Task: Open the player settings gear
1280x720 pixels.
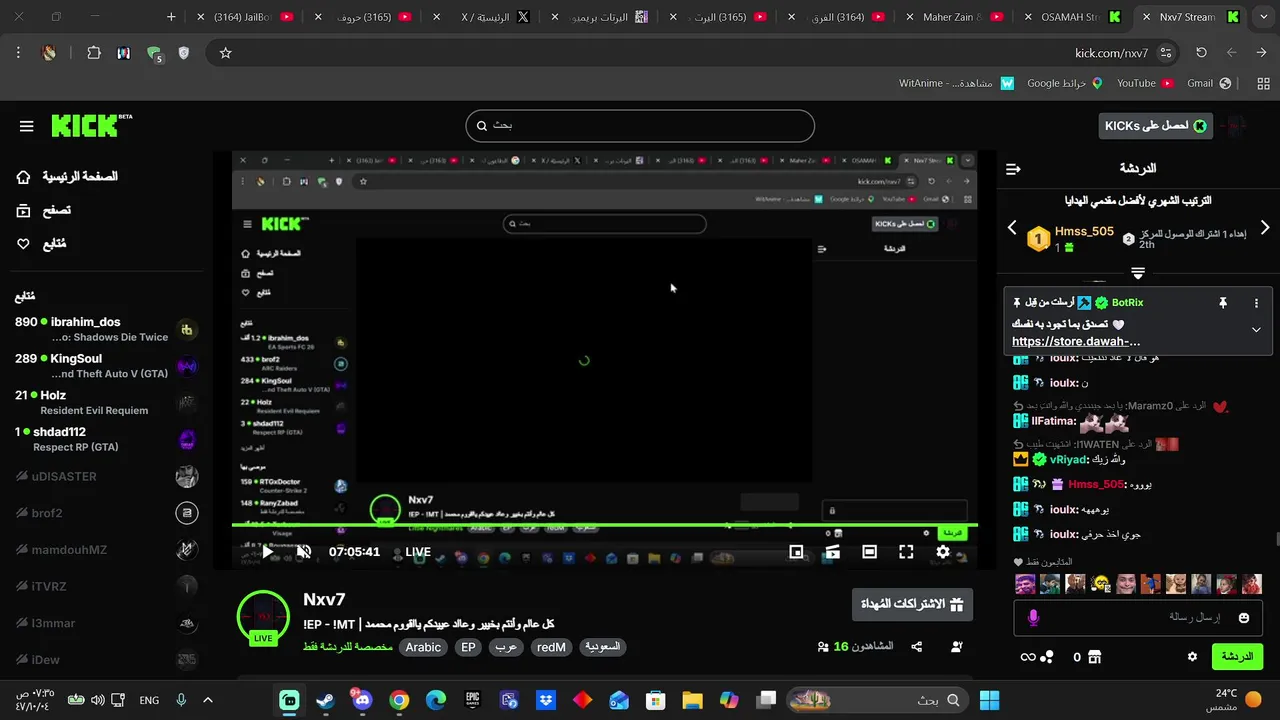Action: [943, 551]
